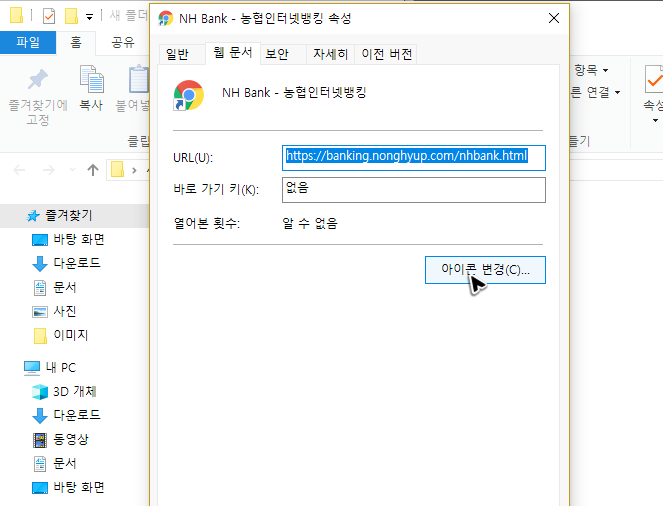Click the computer icon beside 내 PC
This screenshot has height=506, width=663.
[x=32, y=368]
